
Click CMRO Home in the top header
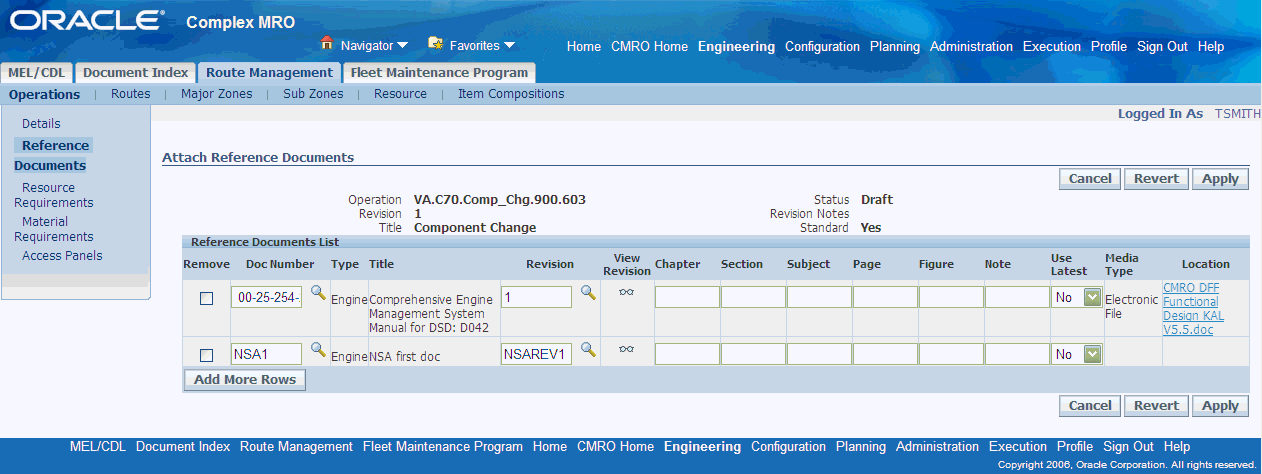tap(650, 47)
